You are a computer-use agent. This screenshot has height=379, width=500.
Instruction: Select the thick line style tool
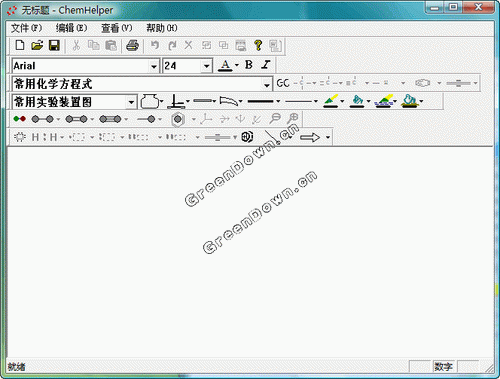[x=261, y=101]
